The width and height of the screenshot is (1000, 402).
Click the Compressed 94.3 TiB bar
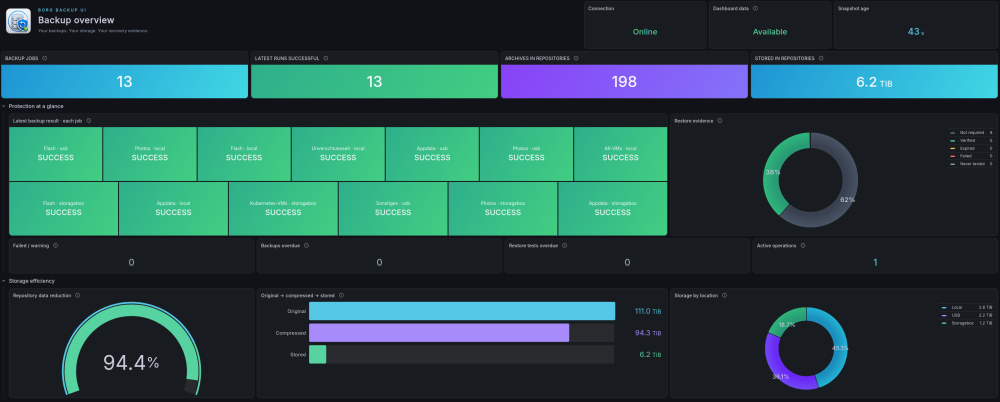(439, 332)
